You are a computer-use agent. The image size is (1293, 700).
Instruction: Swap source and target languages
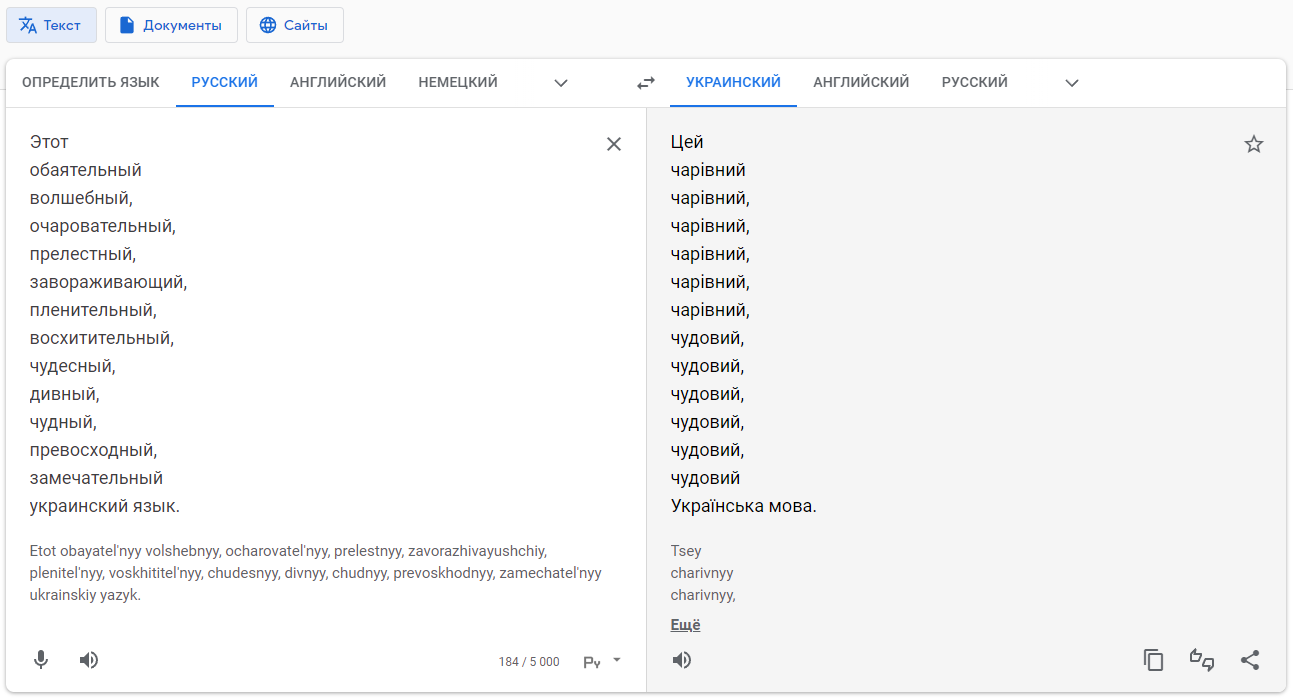[646, 83]
